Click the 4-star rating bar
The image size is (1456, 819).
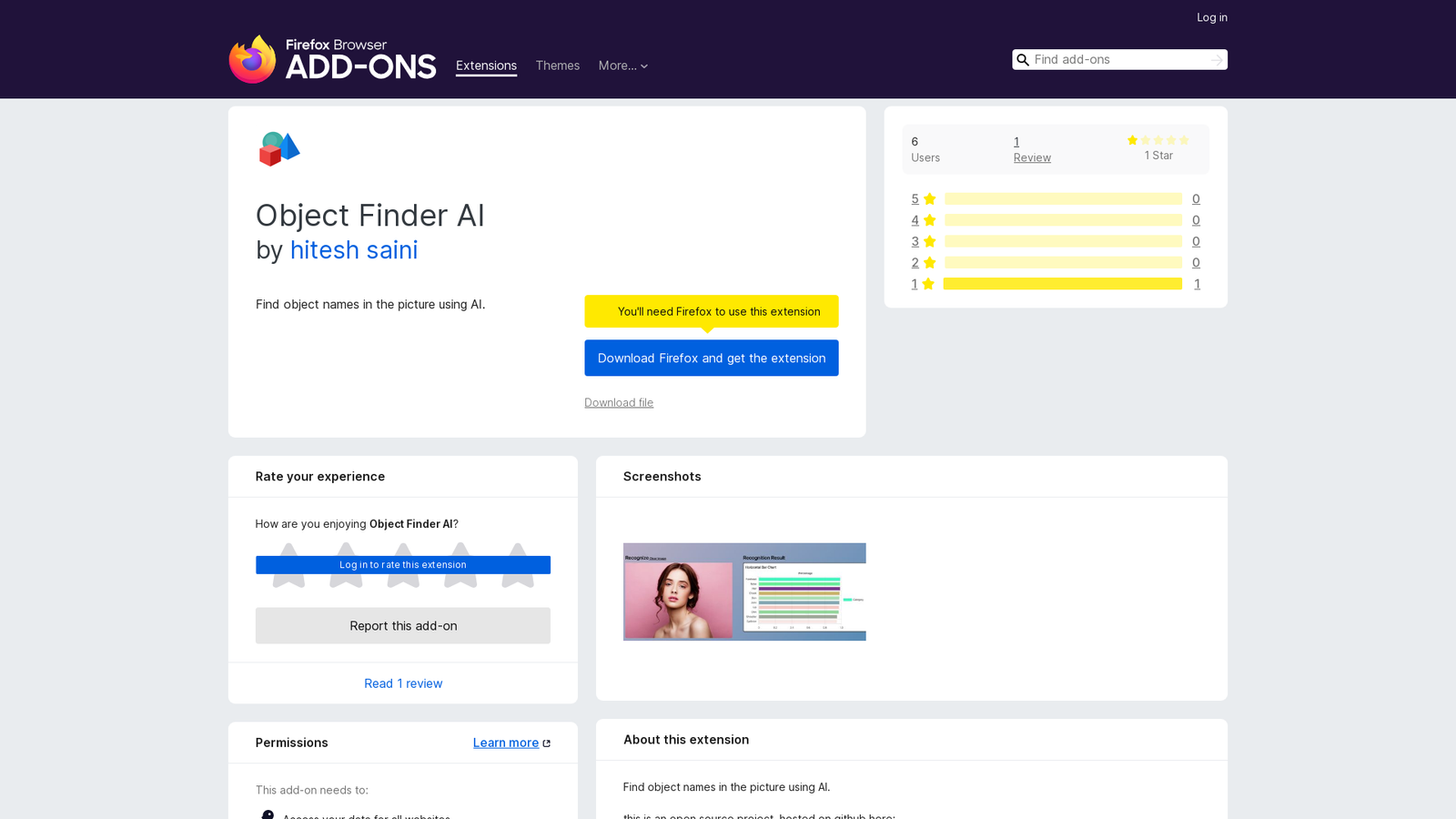point(1063,220)
